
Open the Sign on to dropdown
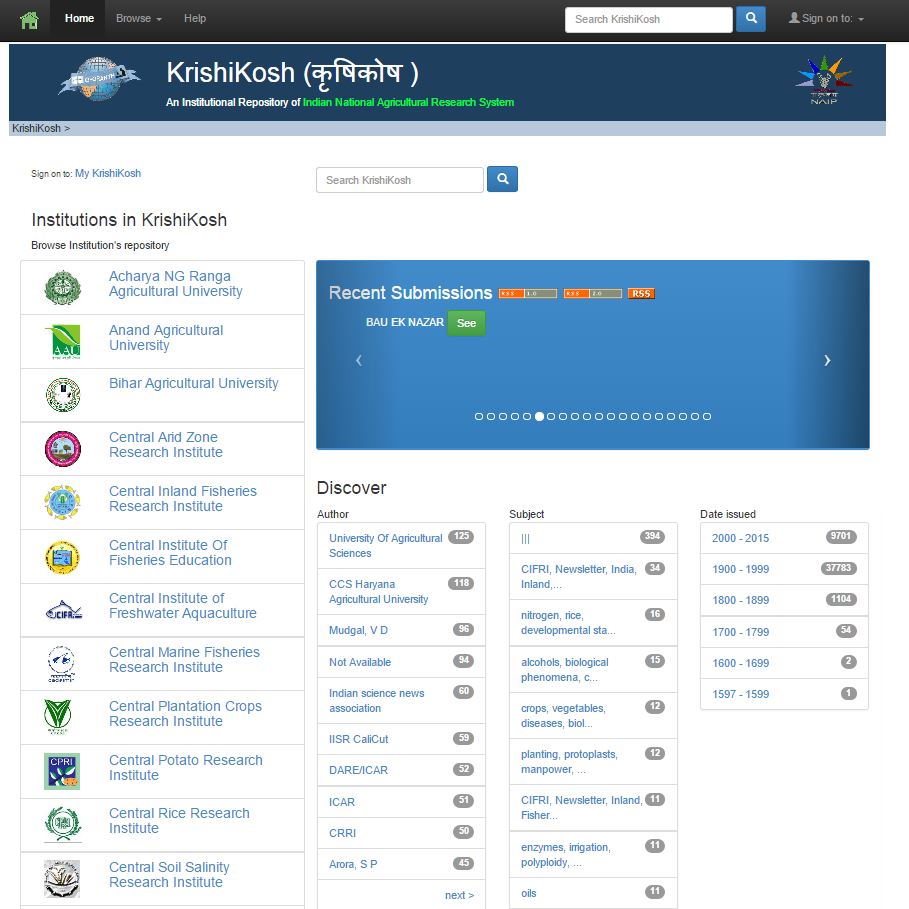pos(826,19)
